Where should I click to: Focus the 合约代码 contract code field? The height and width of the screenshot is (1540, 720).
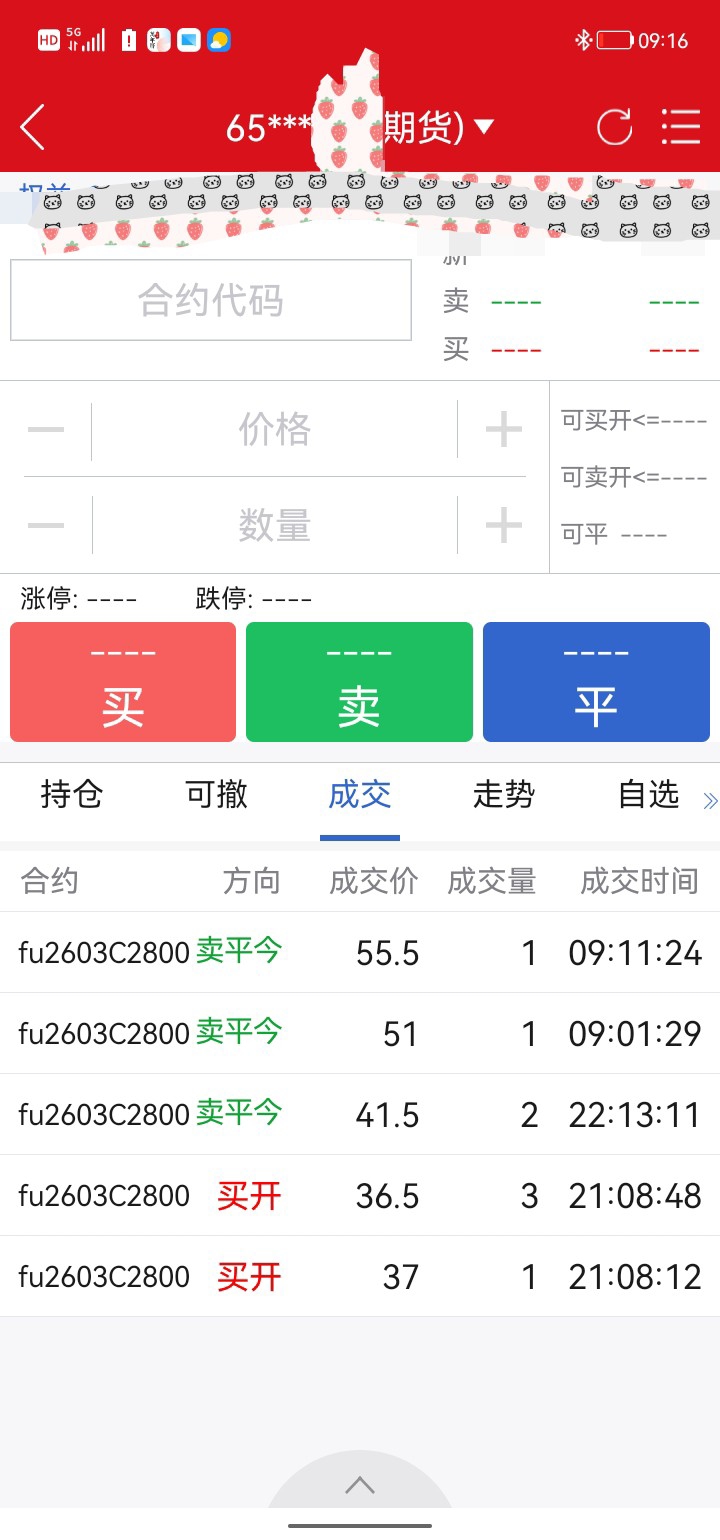(211, 300)
